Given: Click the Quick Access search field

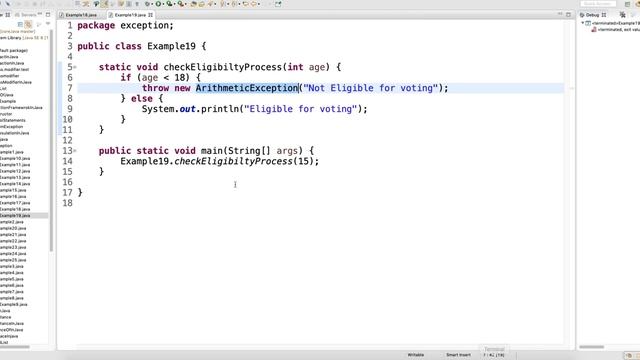Looking at the screenshot, I should click(x=598, y=4).
